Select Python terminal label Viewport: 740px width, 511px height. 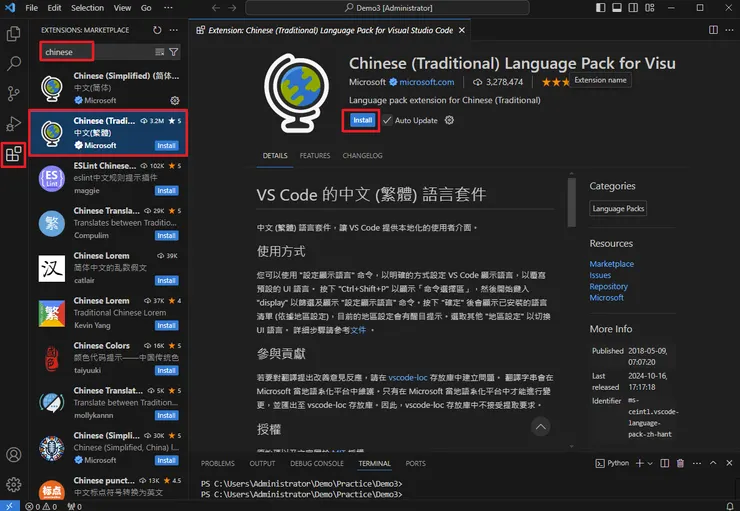coord(612,463)
